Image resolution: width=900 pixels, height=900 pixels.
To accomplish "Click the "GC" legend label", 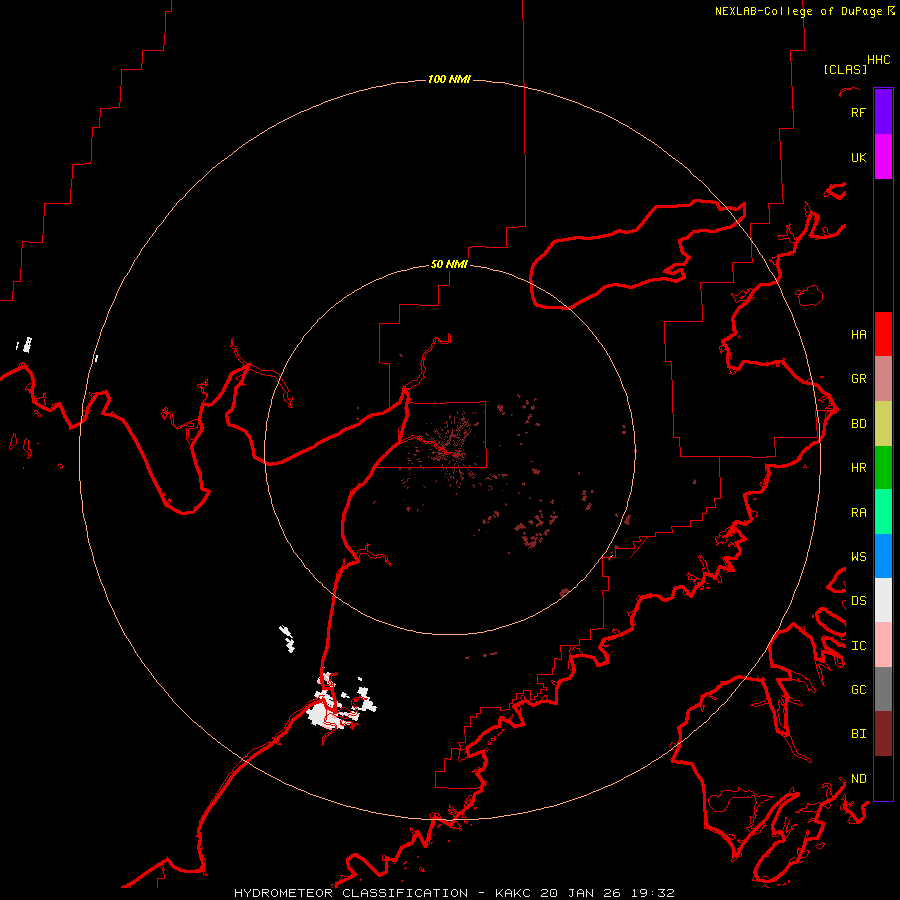I will pos(858,689).
